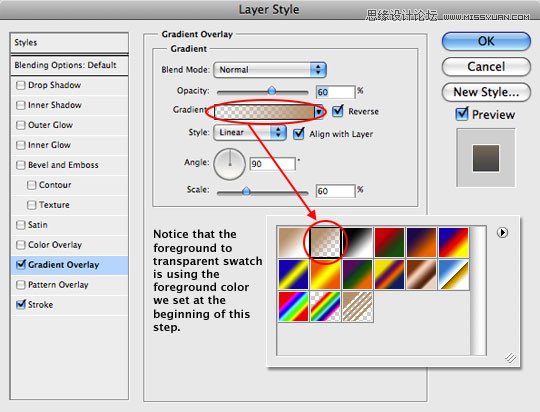Open the Blend Mode dropdown

pos(270,70)
